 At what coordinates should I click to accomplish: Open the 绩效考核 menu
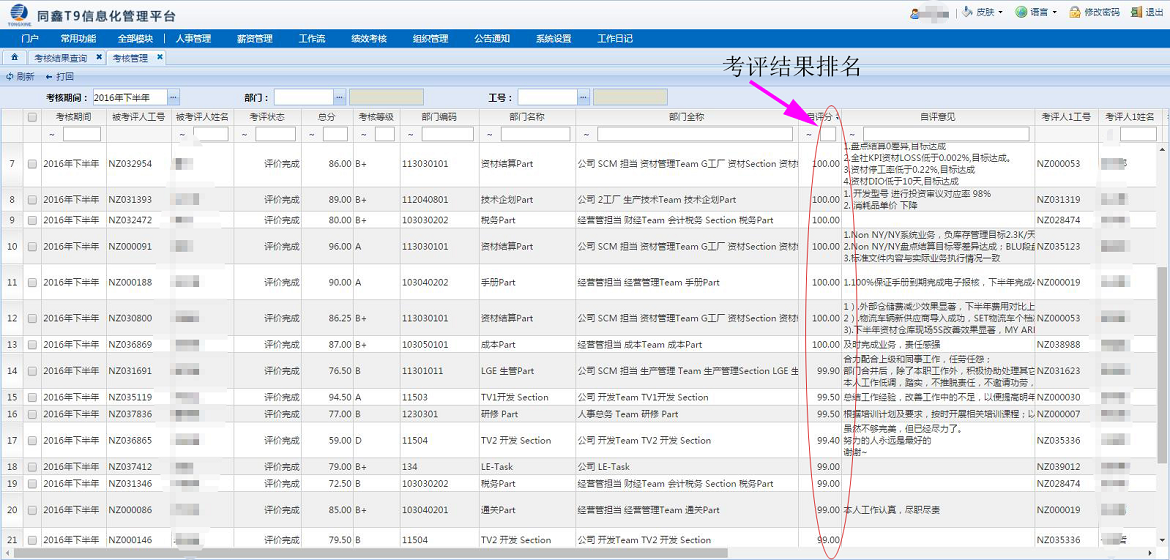(x=368, y=39)
